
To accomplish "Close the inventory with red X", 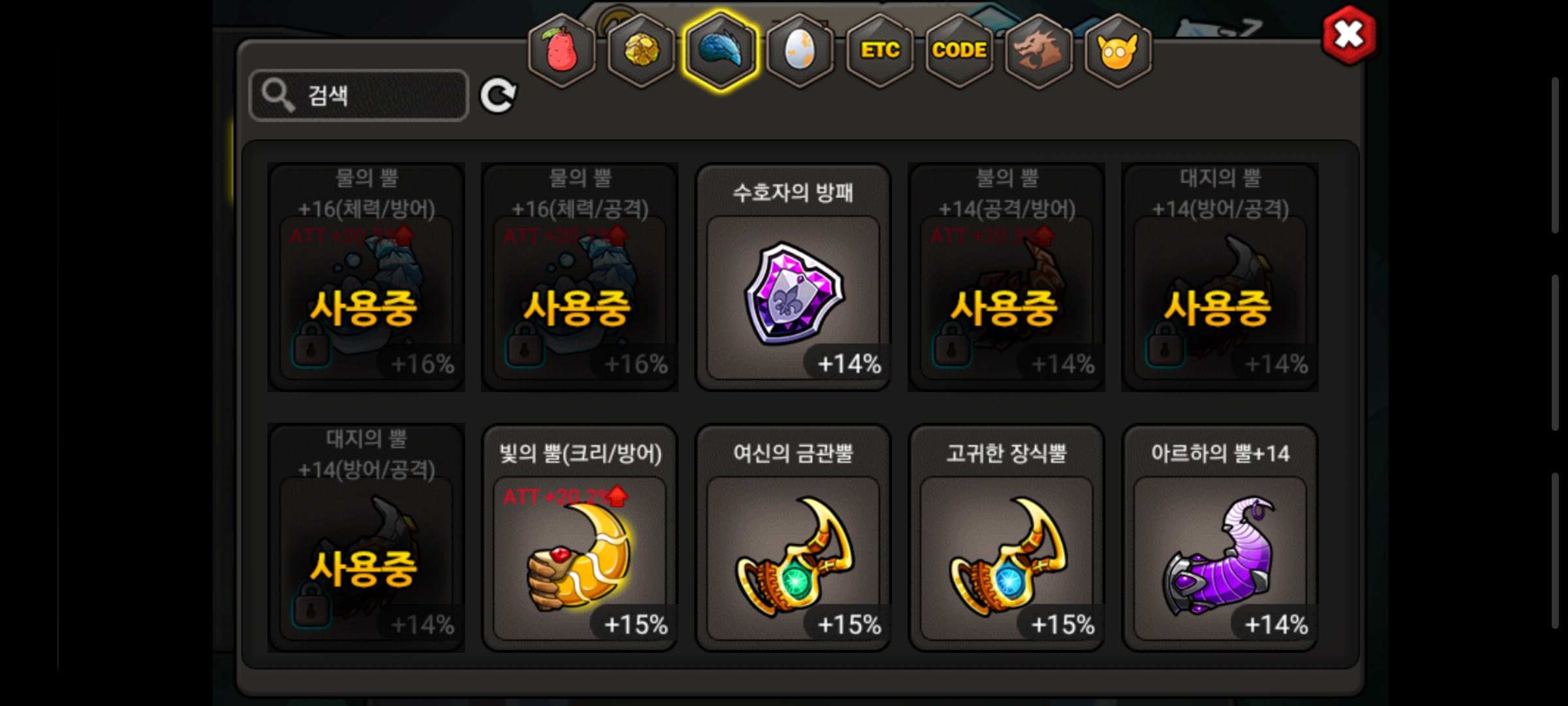I will coord(1348,35).
